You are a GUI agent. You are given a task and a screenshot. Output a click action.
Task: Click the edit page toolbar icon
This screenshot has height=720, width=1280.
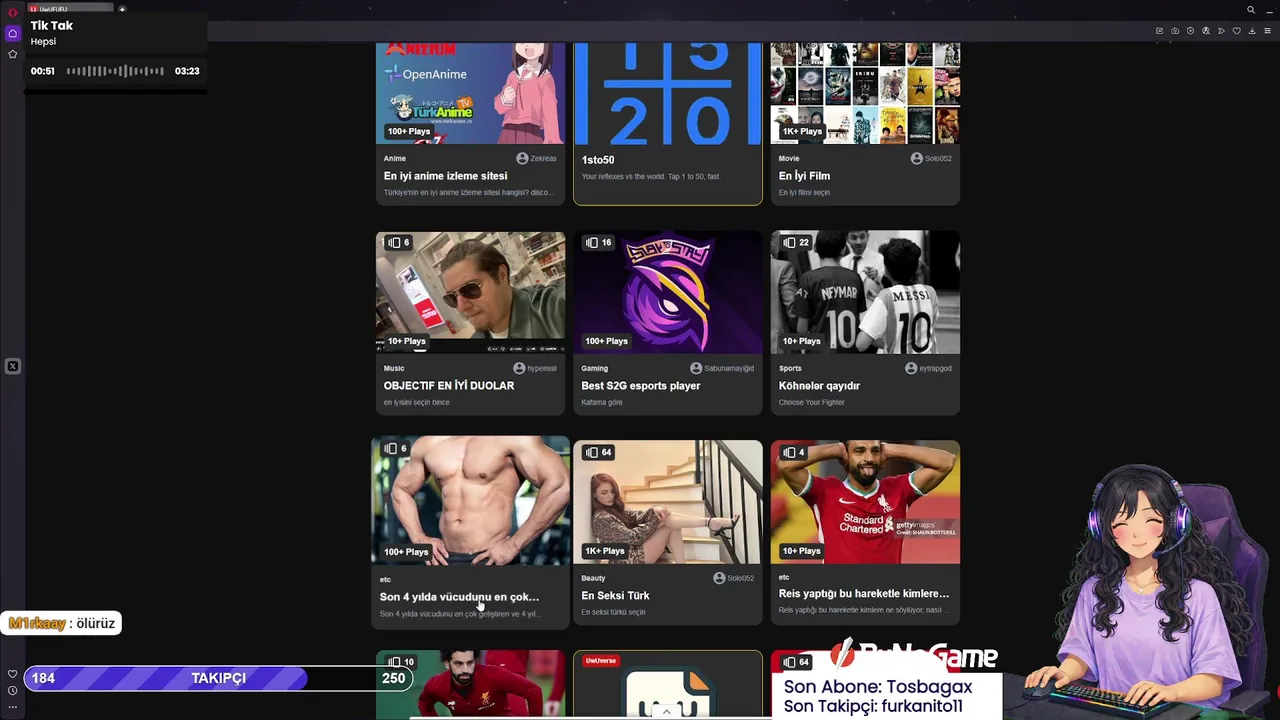point(1159,31)
